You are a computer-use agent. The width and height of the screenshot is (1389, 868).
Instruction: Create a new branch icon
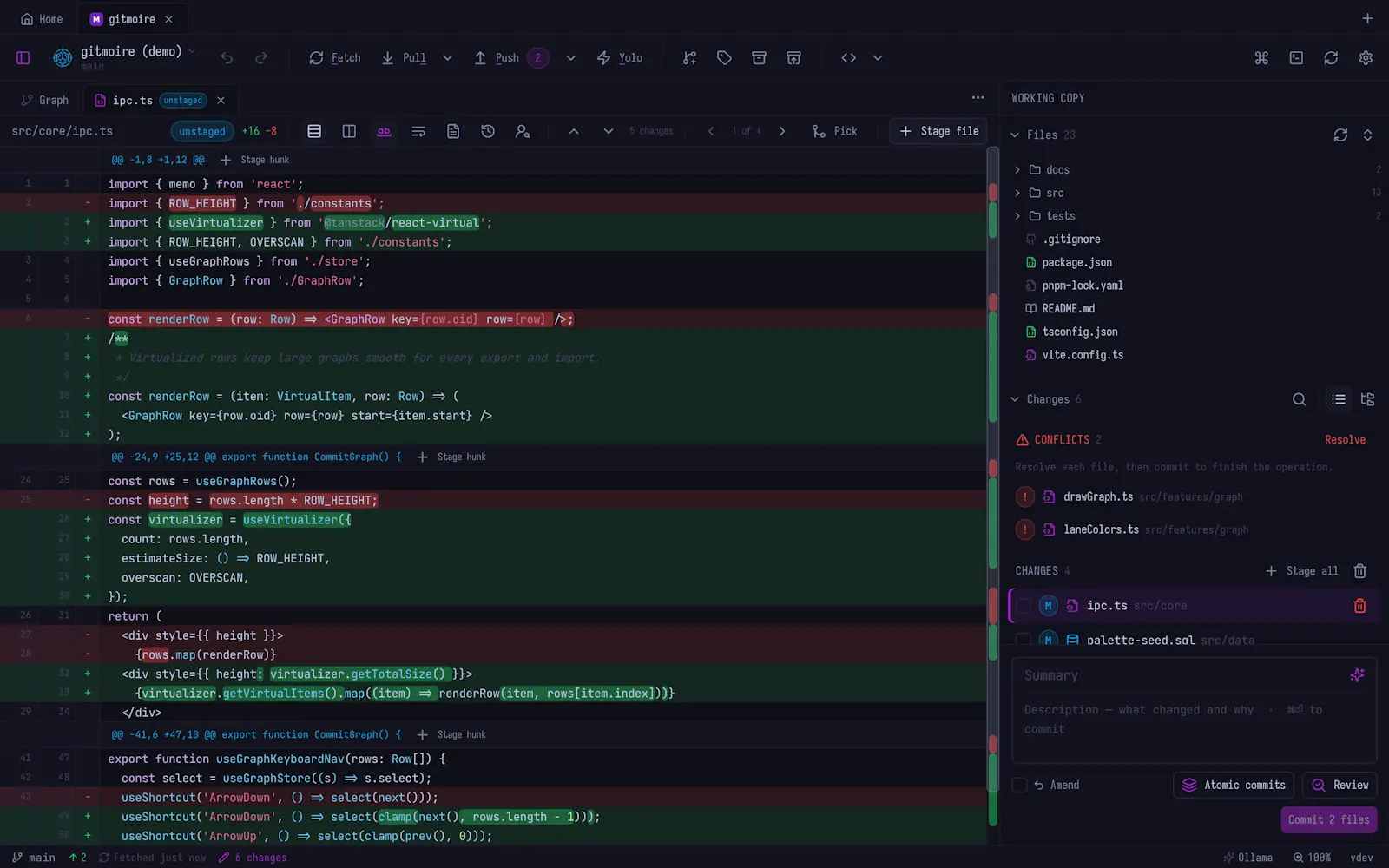tap(689, 58)
